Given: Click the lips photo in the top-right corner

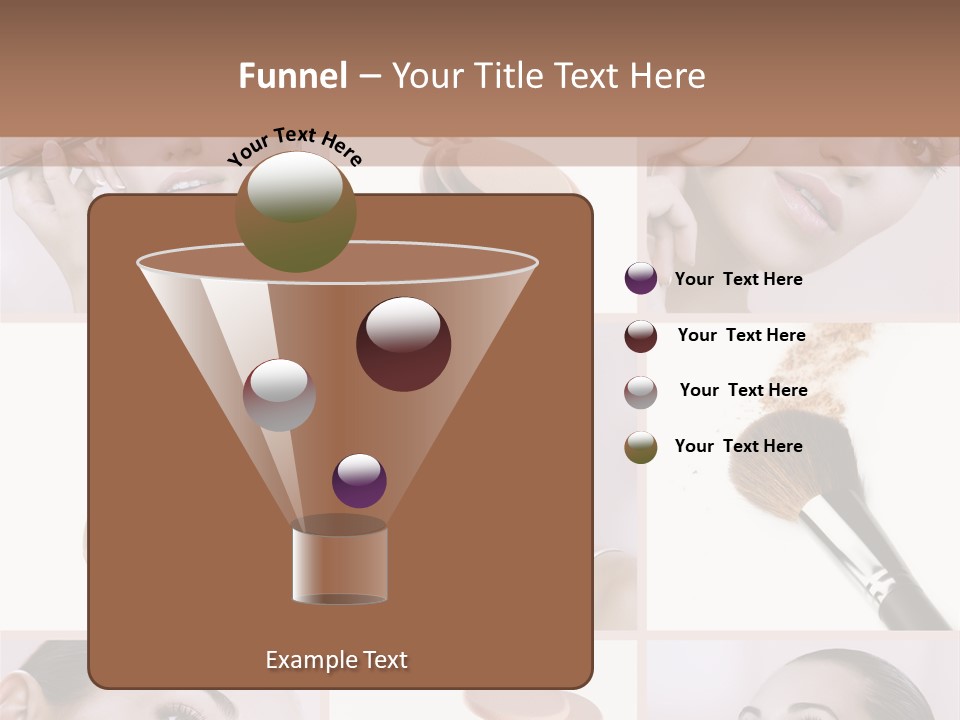Looking at the screenshot, I should [800, 200].
